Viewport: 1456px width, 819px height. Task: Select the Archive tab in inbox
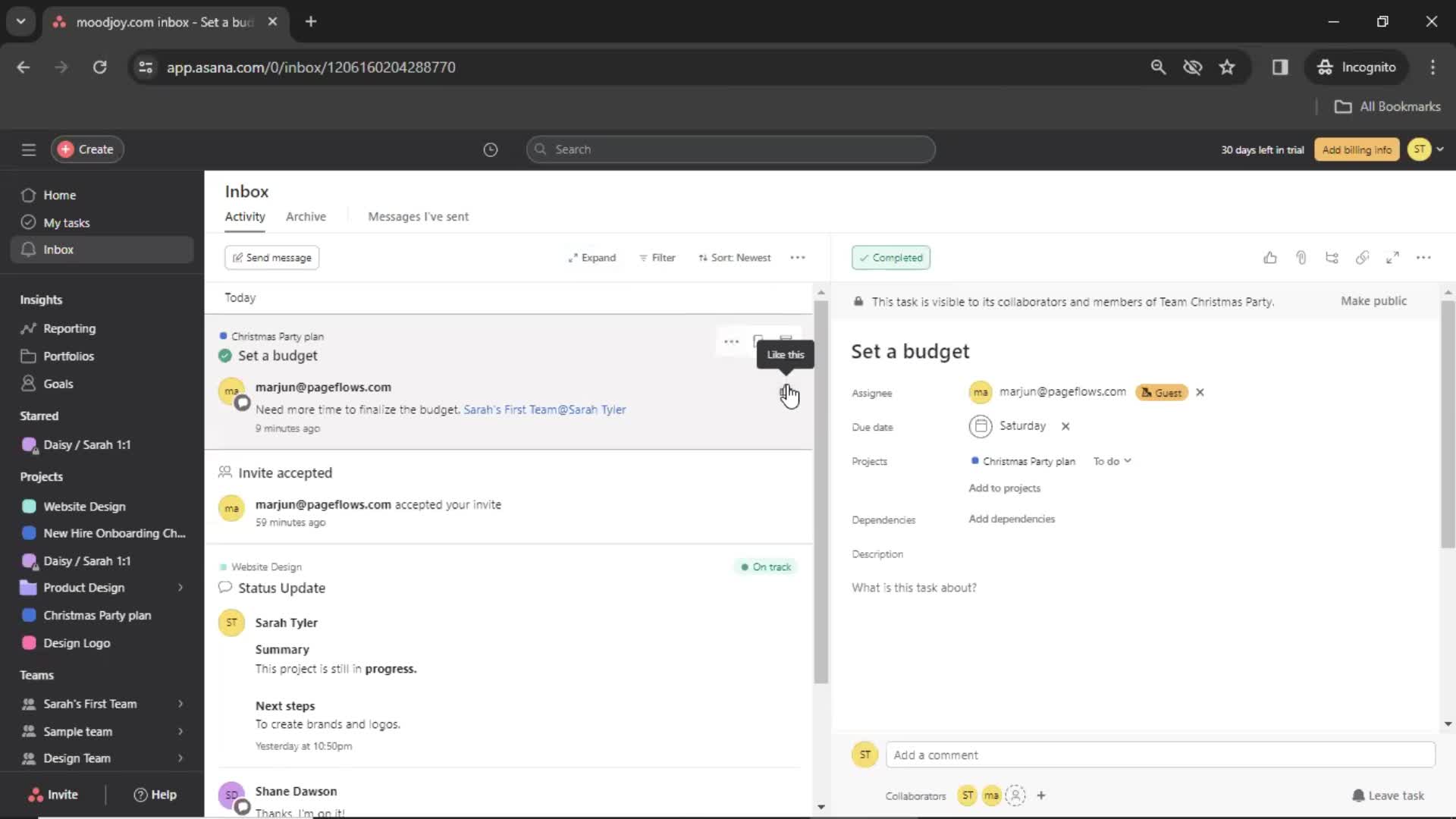306,216
